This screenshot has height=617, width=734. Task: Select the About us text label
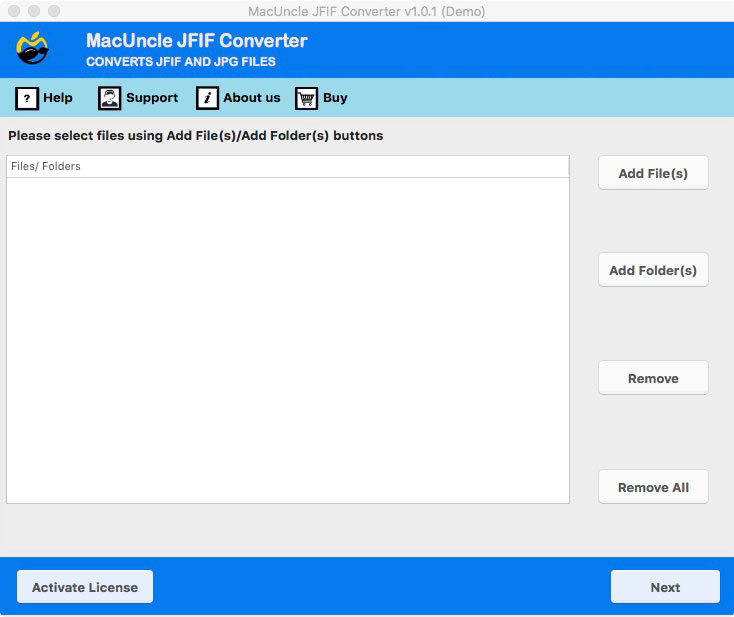point(252,98)
